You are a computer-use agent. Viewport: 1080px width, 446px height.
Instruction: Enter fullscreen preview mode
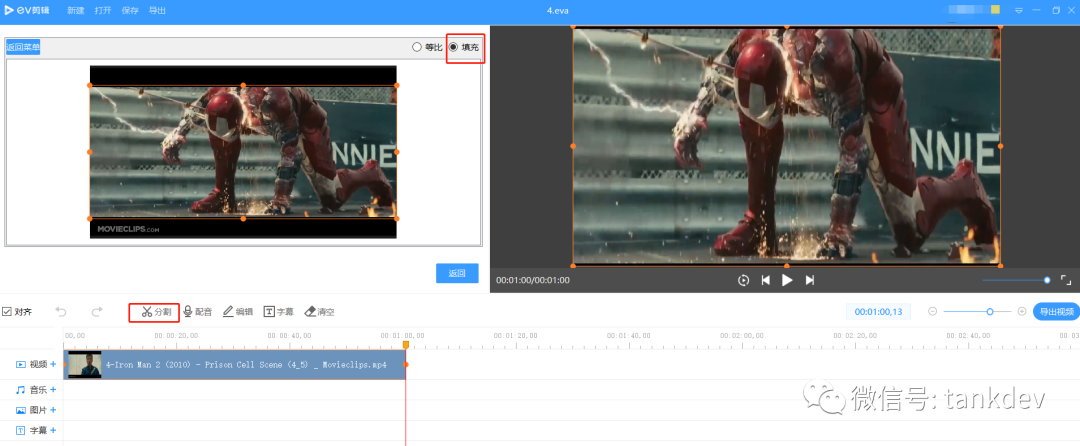pyautogui.click(x=1066, y=280)
